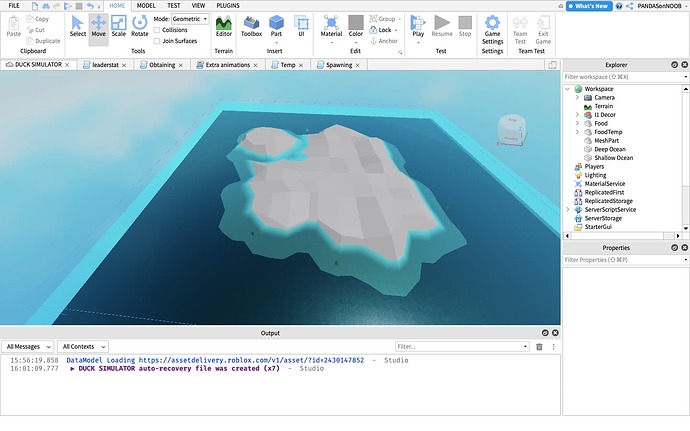This screenshot has width=690, height=431.
Task: Click the quick access play icon
Action: pos(68,6)
